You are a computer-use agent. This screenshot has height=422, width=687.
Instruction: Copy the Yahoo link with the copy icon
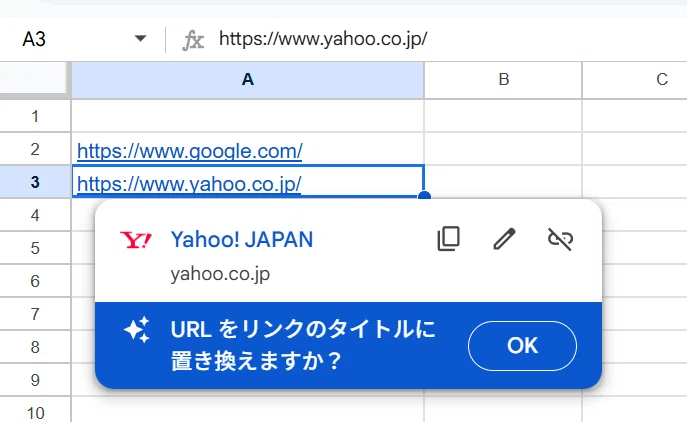(x=449, y=239)
